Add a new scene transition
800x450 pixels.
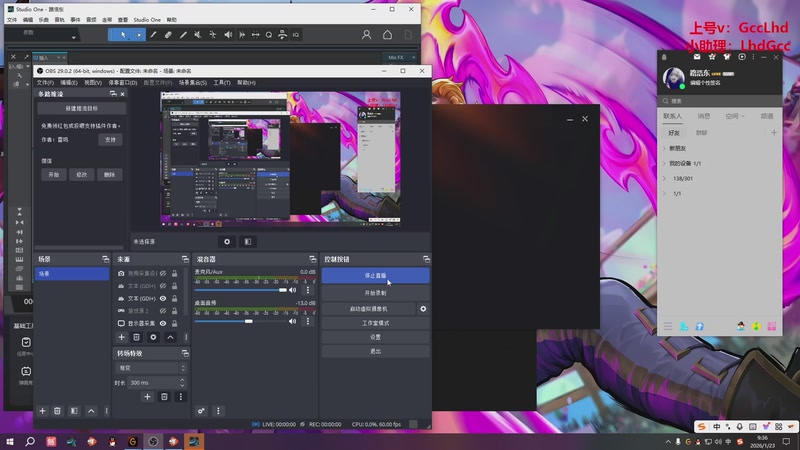point(147,396)
